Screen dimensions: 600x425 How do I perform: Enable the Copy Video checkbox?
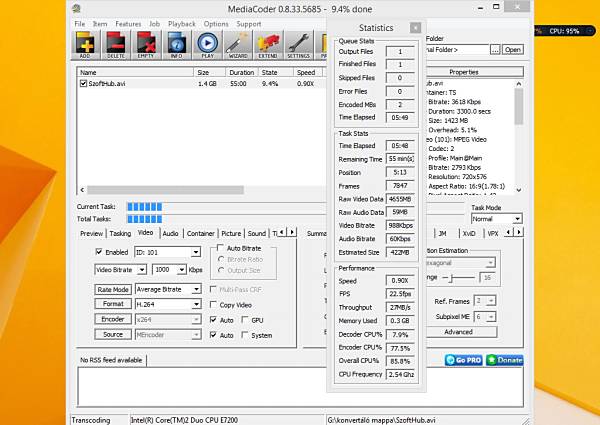tap(214, 304)
